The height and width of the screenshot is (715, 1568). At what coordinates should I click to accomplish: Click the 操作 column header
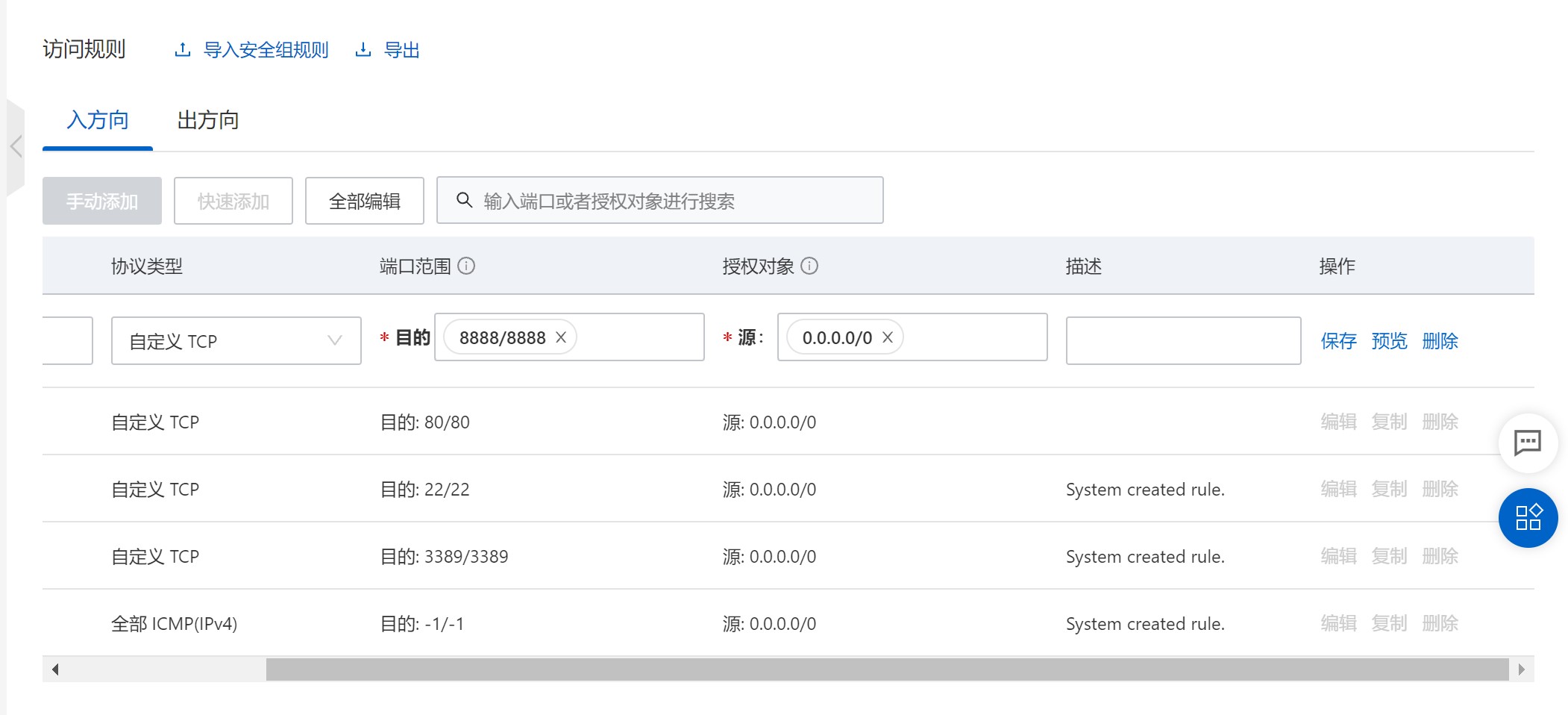1337,266
